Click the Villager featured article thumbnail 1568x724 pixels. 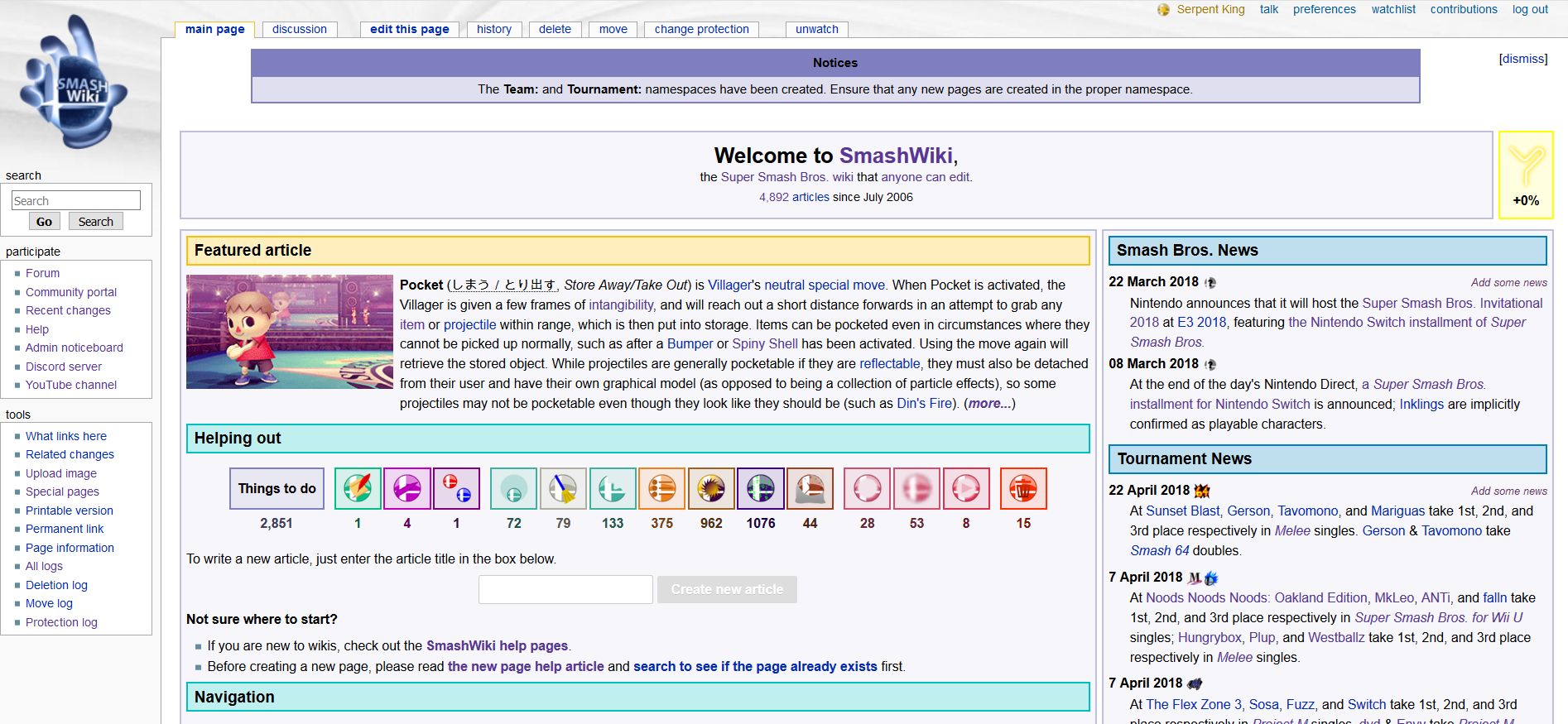289,332
